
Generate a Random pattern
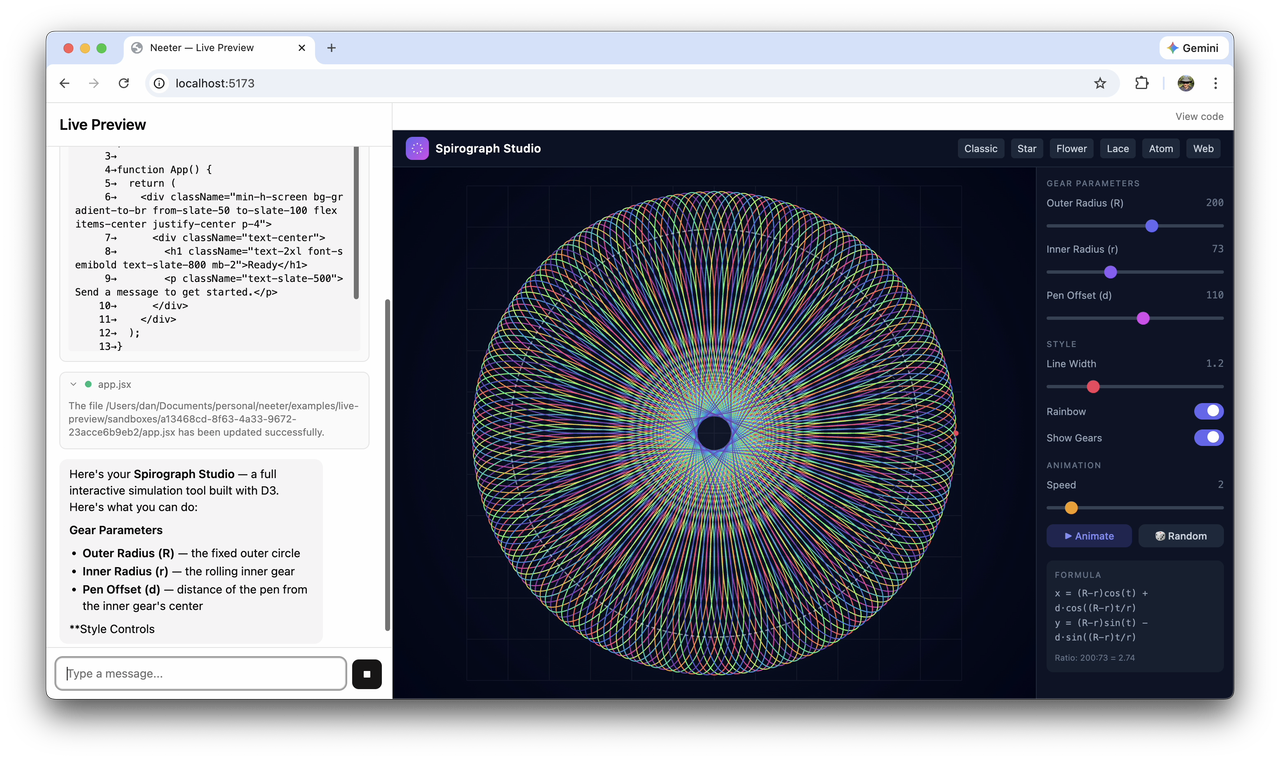(1180, 536)
